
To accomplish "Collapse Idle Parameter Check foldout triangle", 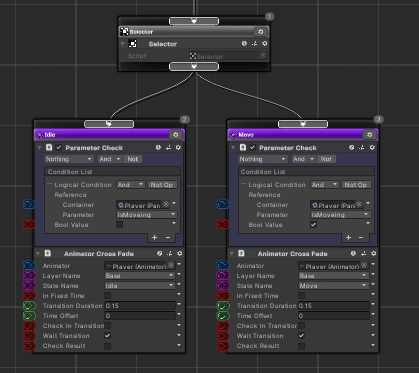I will click(x=39, y=148).
